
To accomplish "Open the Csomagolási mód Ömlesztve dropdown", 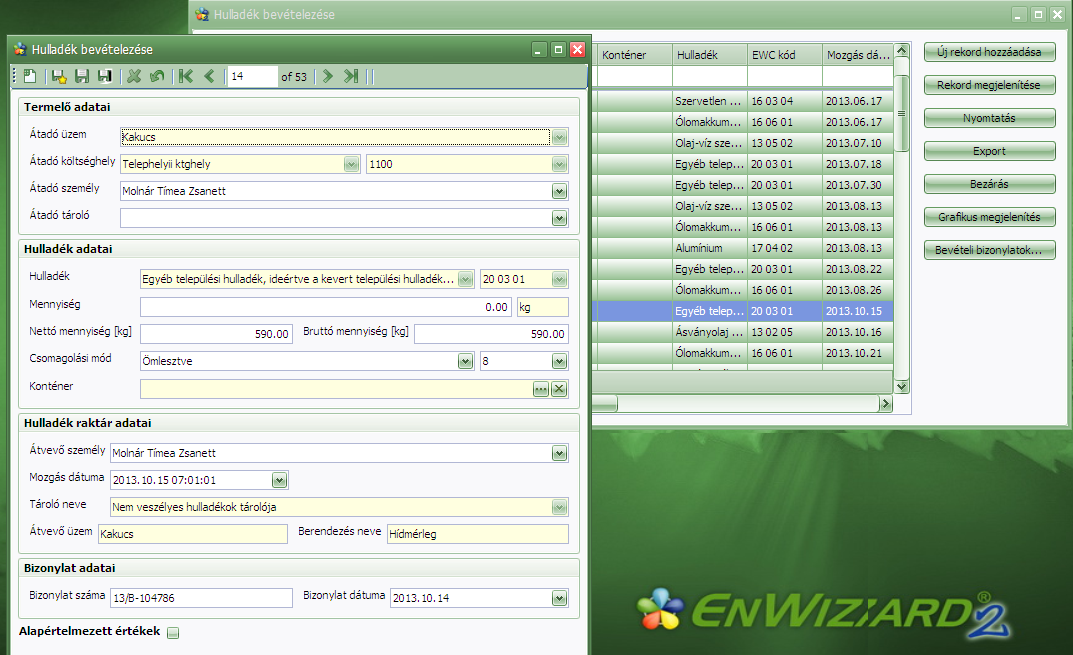I will point(465,361).
